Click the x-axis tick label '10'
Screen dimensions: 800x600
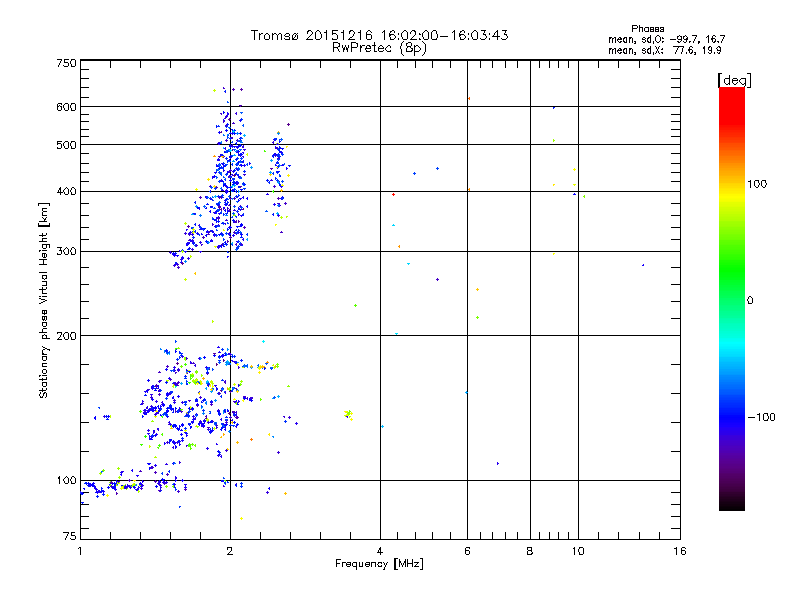(578, 551)
